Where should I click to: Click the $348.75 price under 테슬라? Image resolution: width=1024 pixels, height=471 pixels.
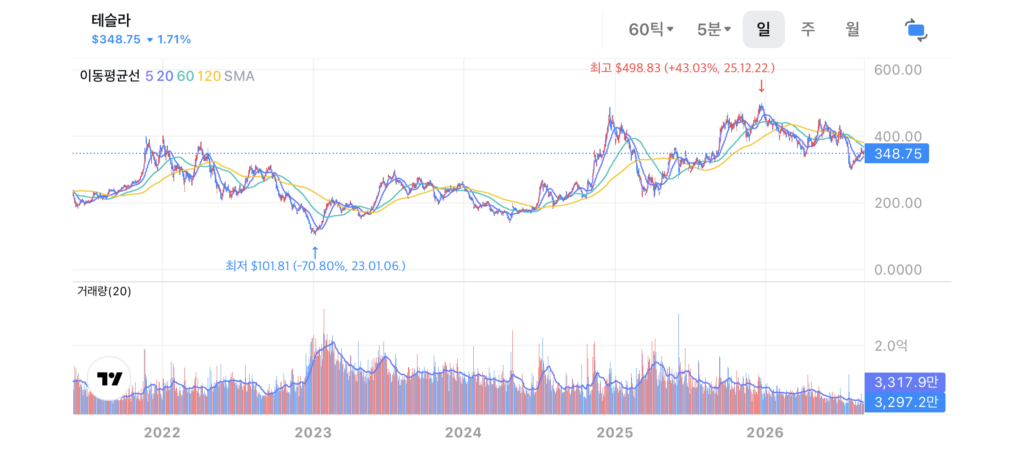point(116,40)
